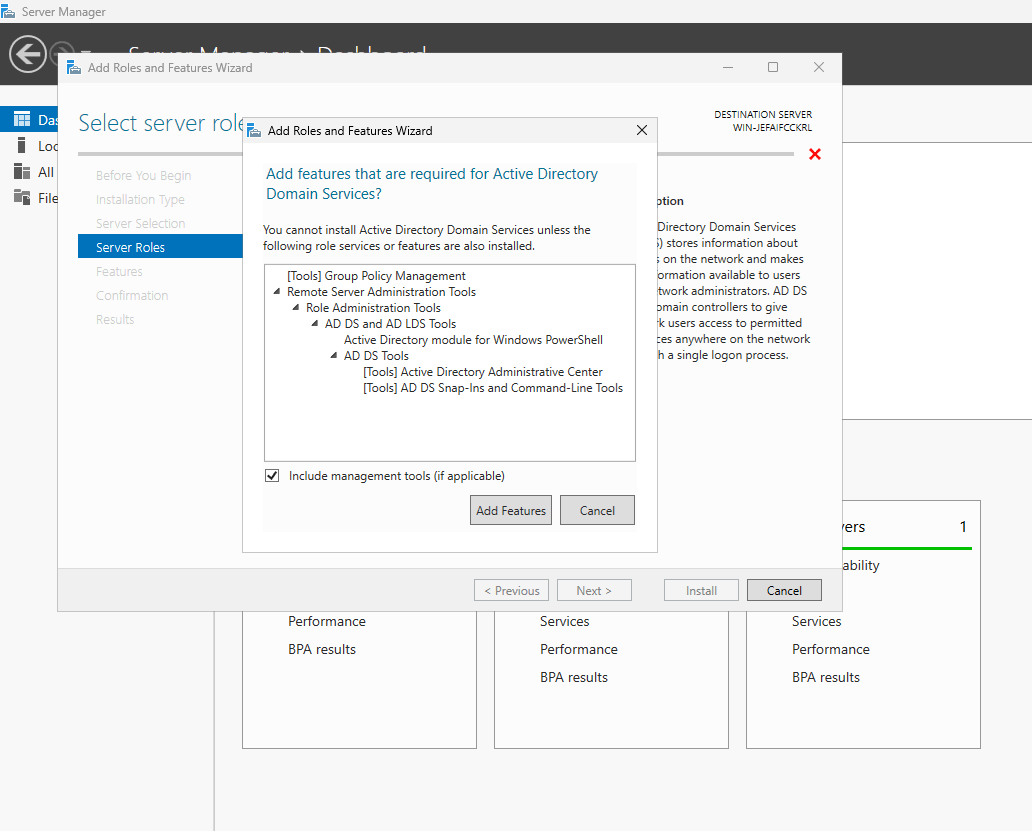Select Role Administration Tools label
The width and height of the screenshot is (1032, 831).
point(373,307)
